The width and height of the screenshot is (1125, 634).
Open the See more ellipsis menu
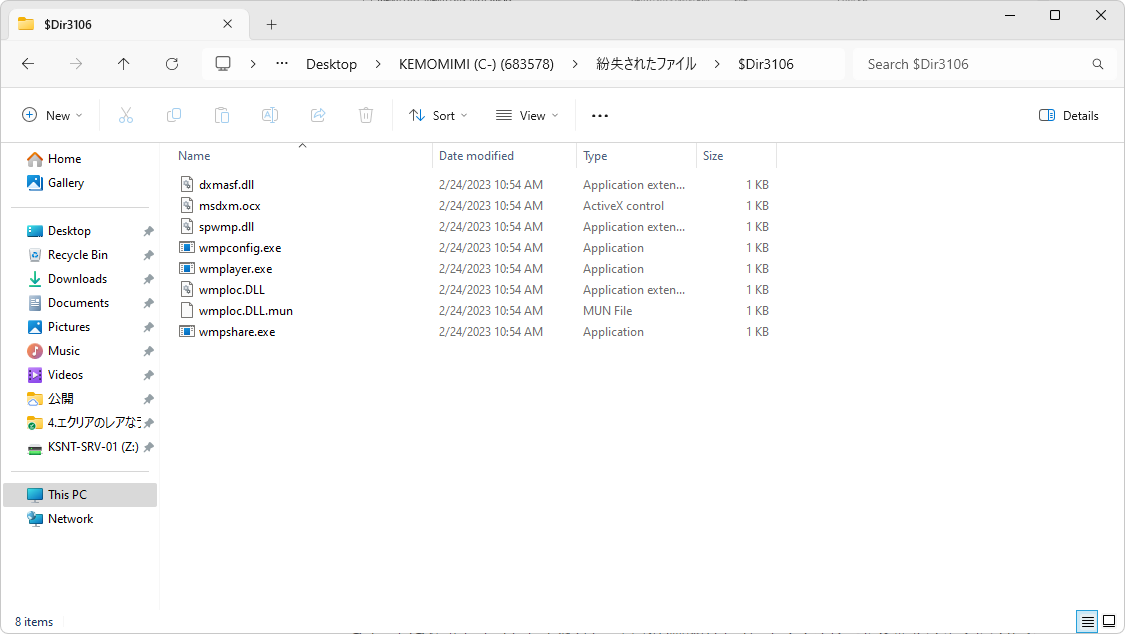point(600,115)
